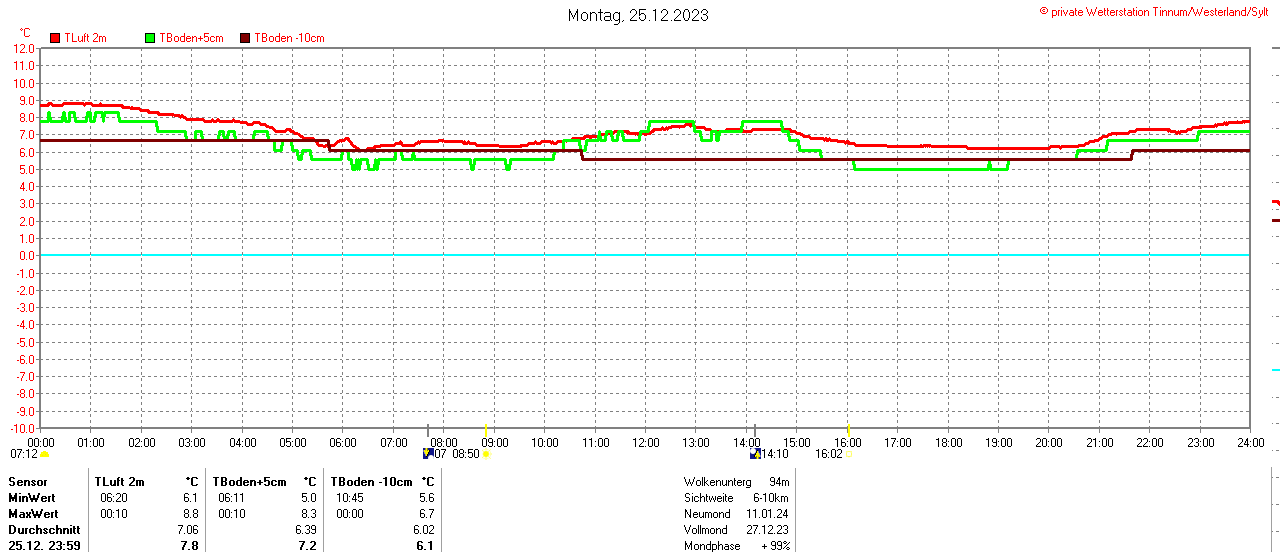1280x552 pixels.
Task: Click the blue moon icon beside 14:10
Action: tap(755, 454)
